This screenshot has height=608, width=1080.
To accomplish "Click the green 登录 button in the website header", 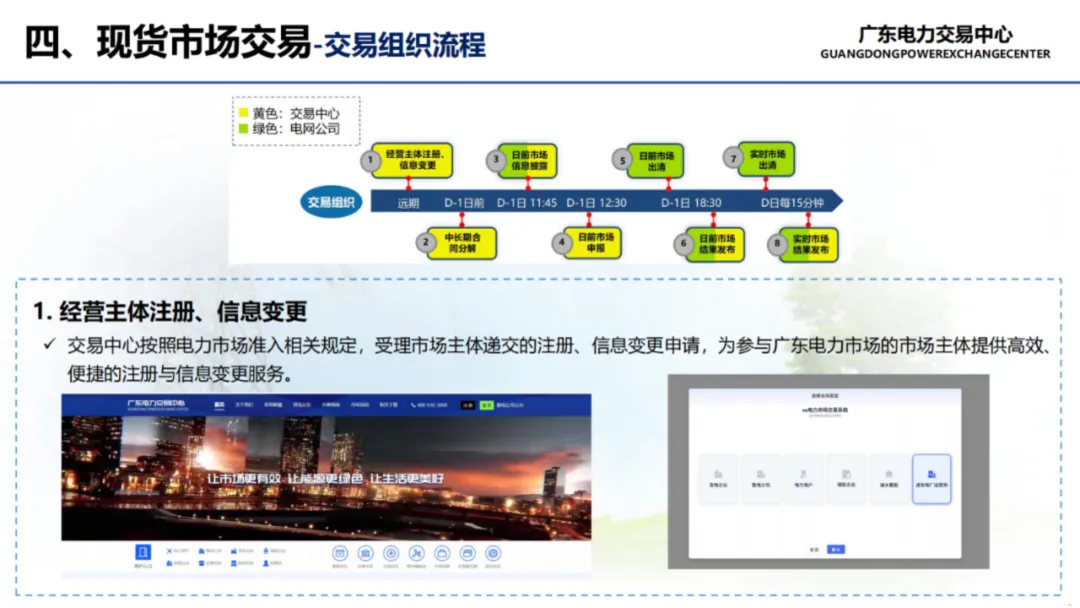I will coord(486,406).
